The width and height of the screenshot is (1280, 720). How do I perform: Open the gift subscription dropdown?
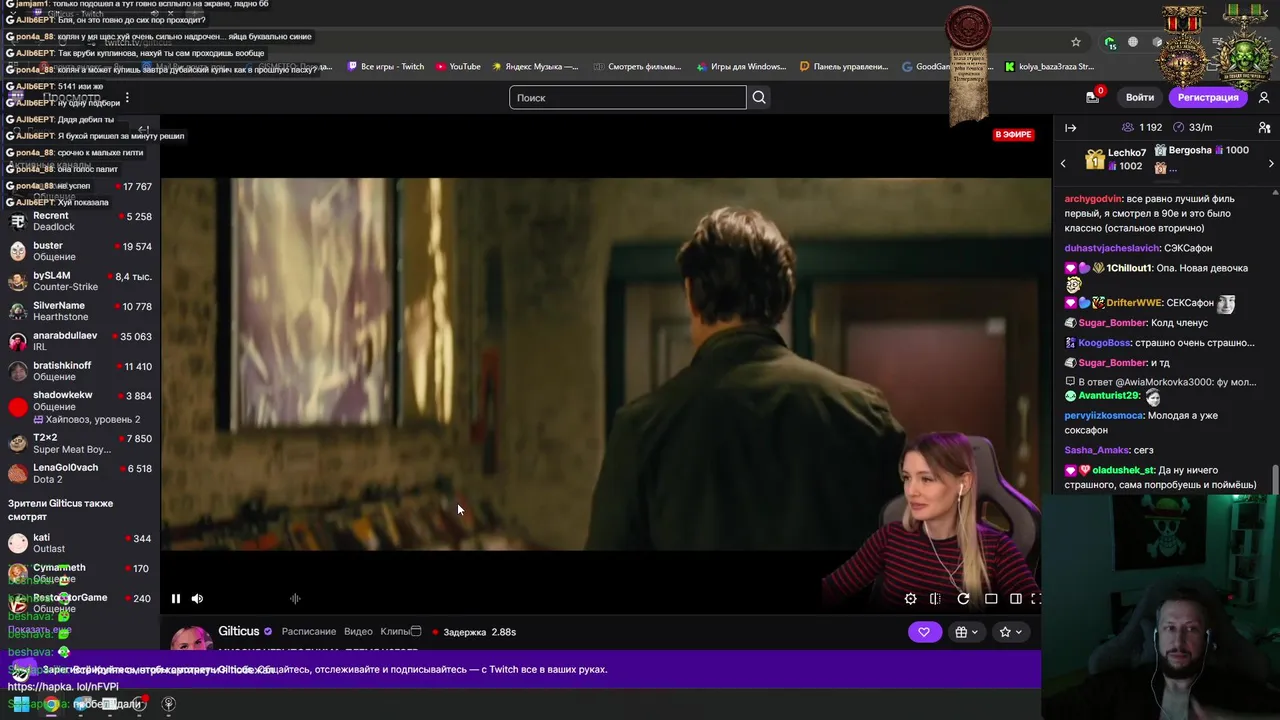(967, 632)
